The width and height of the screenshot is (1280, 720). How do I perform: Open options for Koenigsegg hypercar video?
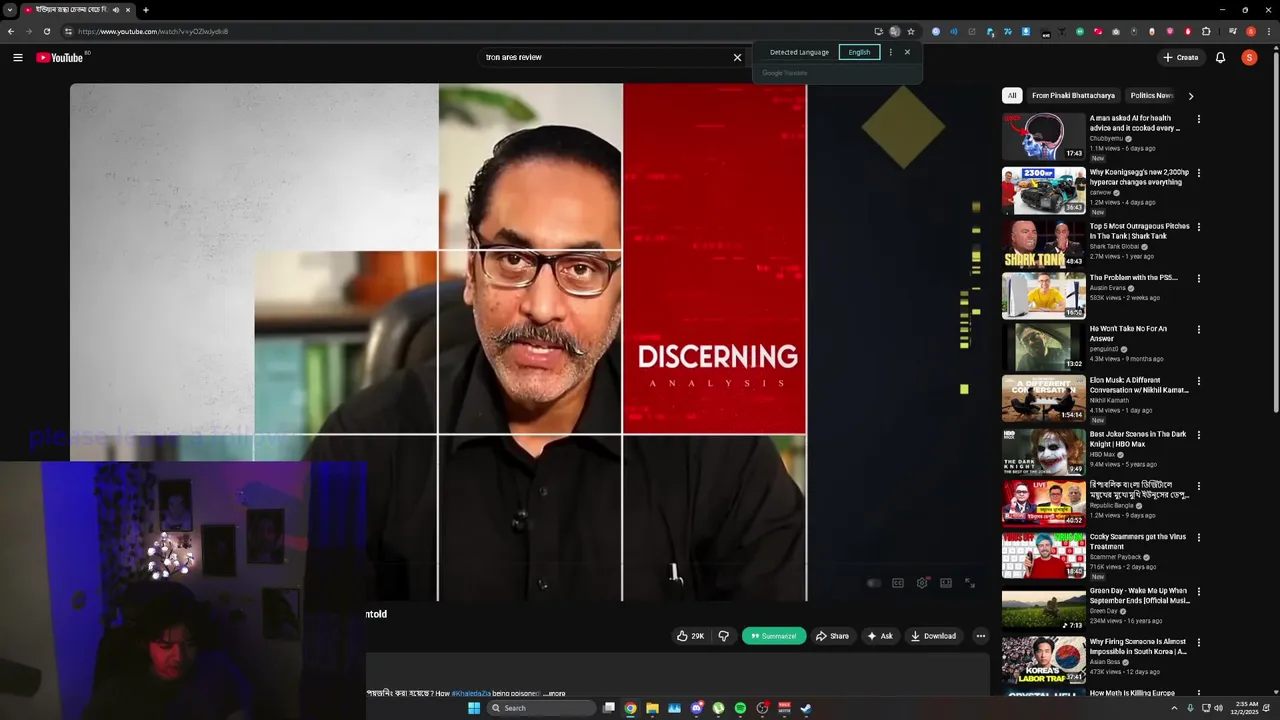pyautogui.click(x=1199, y=173)
